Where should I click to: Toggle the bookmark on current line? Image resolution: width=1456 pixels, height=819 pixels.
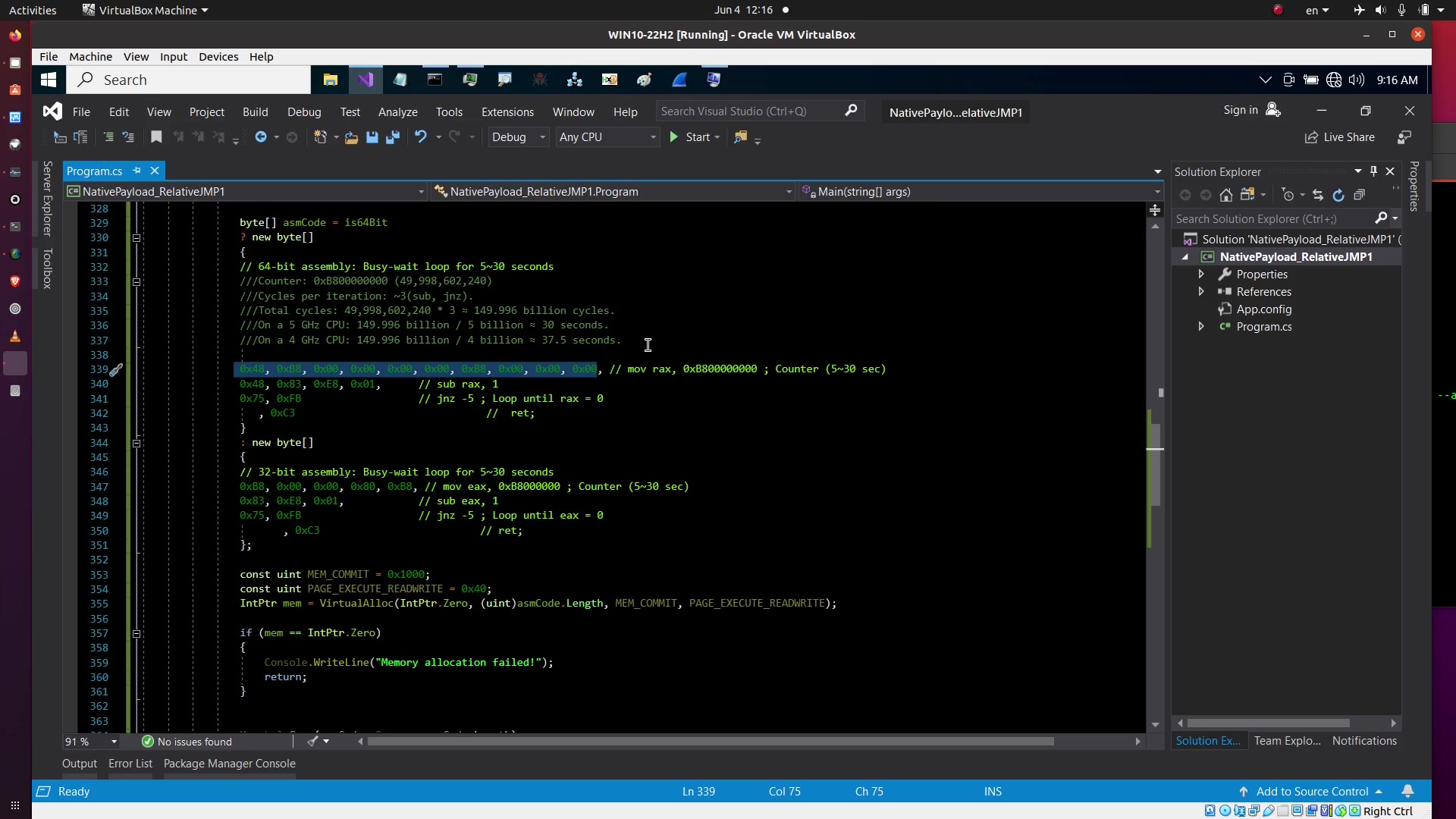coord(156,137)
